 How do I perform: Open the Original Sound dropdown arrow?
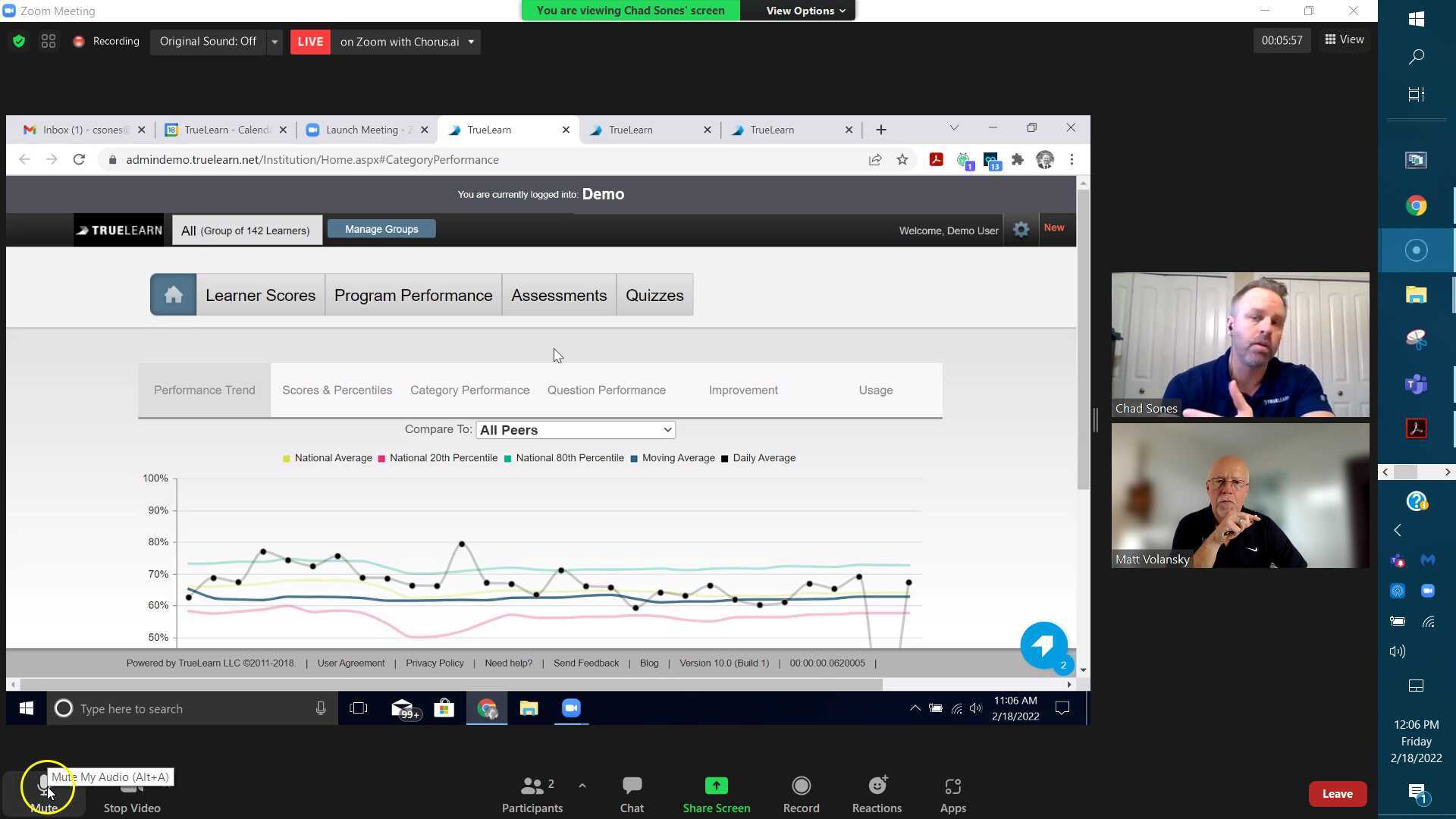click(275, 42)
